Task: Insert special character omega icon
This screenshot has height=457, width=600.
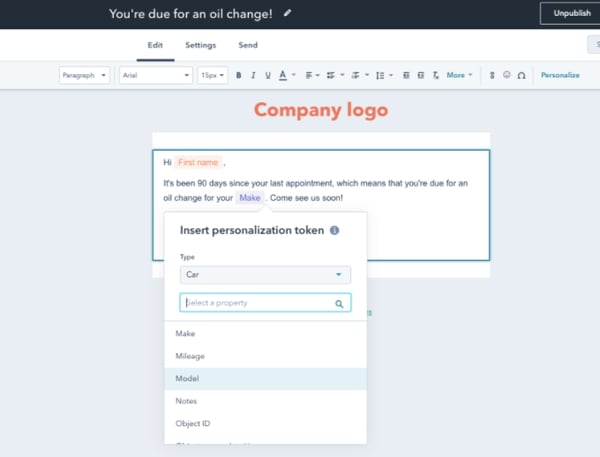Action: tap(521, 75)
